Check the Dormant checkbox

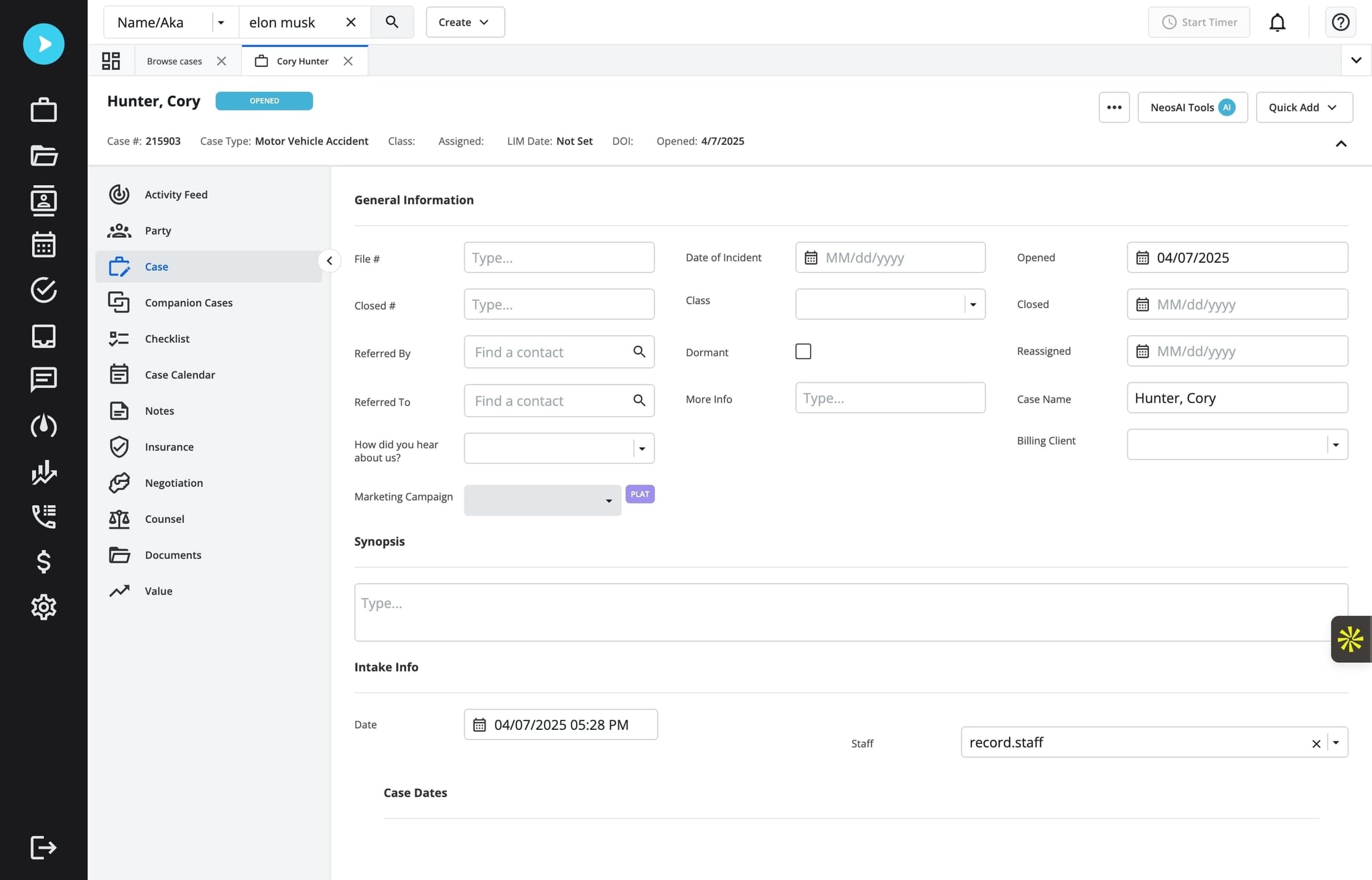pyautogui.click(x=803, y=351)
